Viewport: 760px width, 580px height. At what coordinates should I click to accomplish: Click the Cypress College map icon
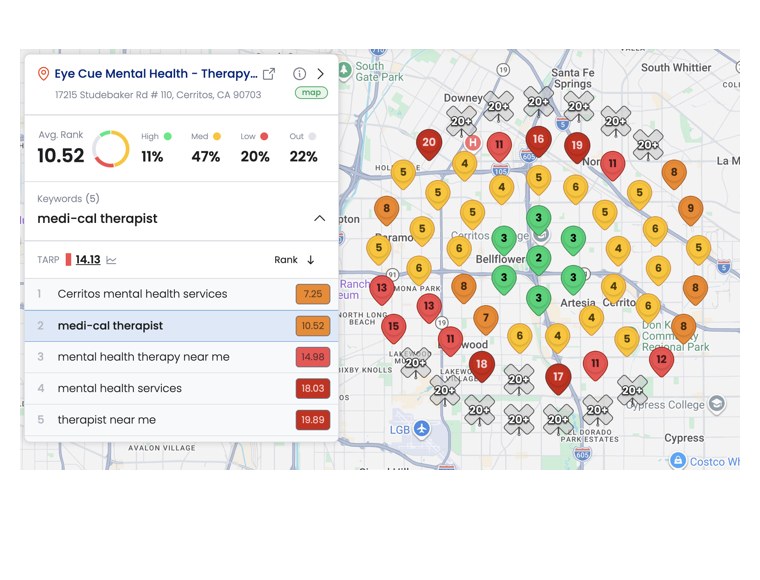(717, 404)
